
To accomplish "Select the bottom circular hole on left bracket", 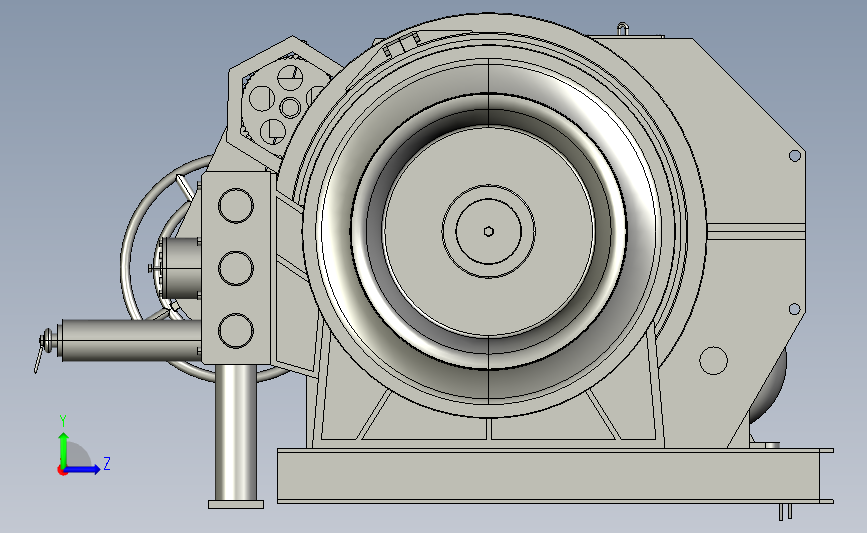I will pos(236,331).
